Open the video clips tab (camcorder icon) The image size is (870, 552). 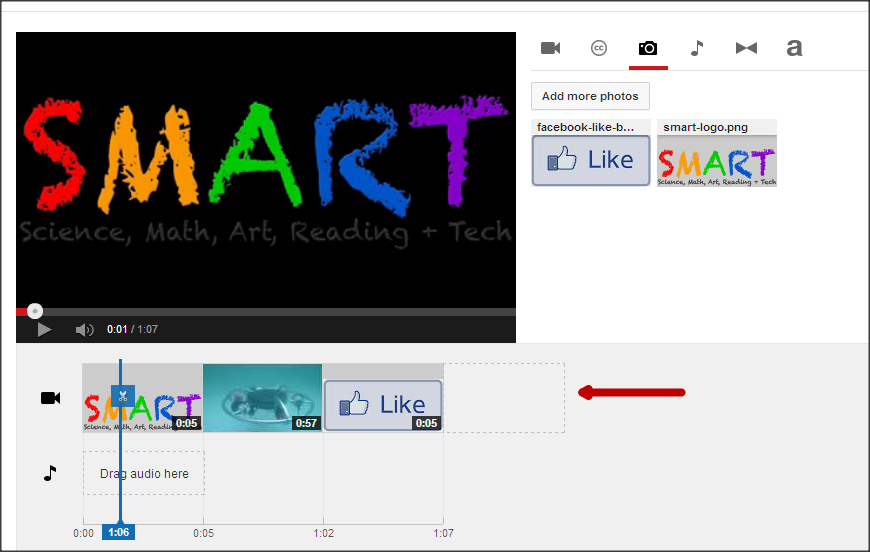(x=550, y=48)
